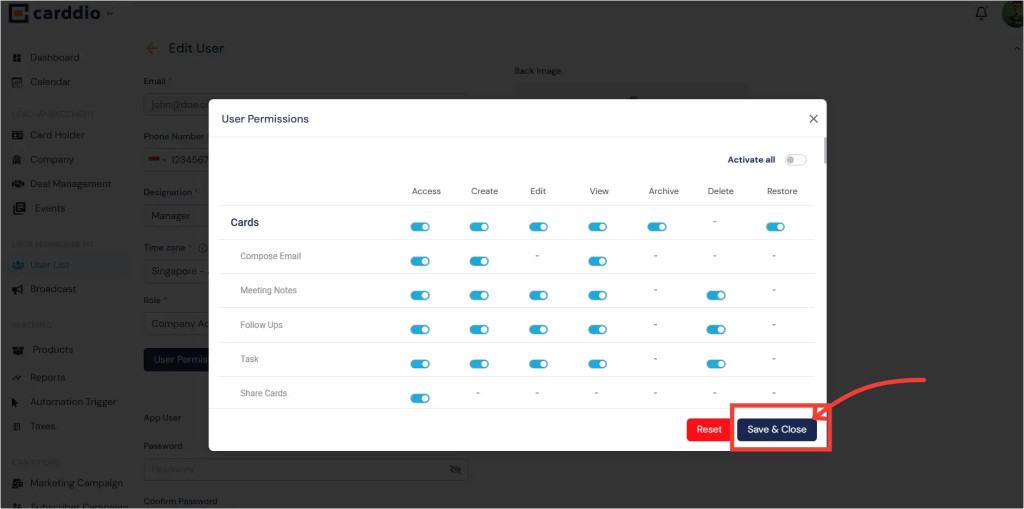Open Card Holder via its sidebar icon
The width and height of the screenshot is (1024, 509).
(x=18, y=135)
